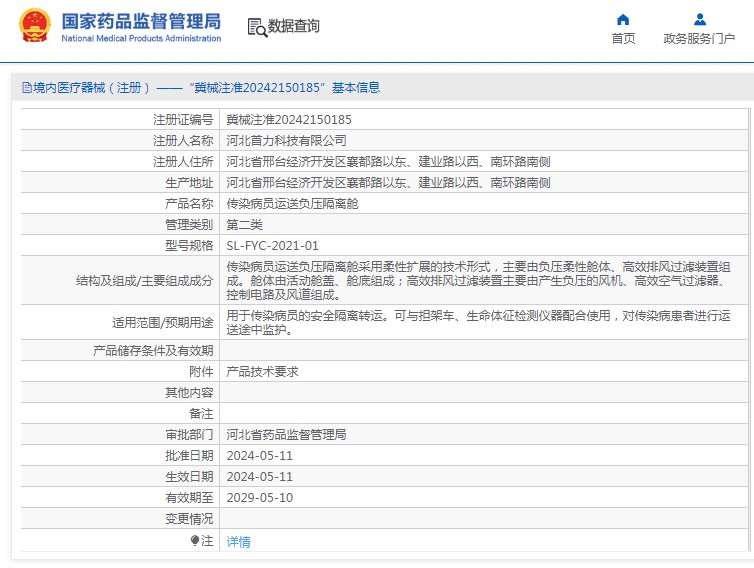Click the 国家药品监督管理局 site title
The width and height of the screenshot is (754, 568).
(x=141, y=21)
